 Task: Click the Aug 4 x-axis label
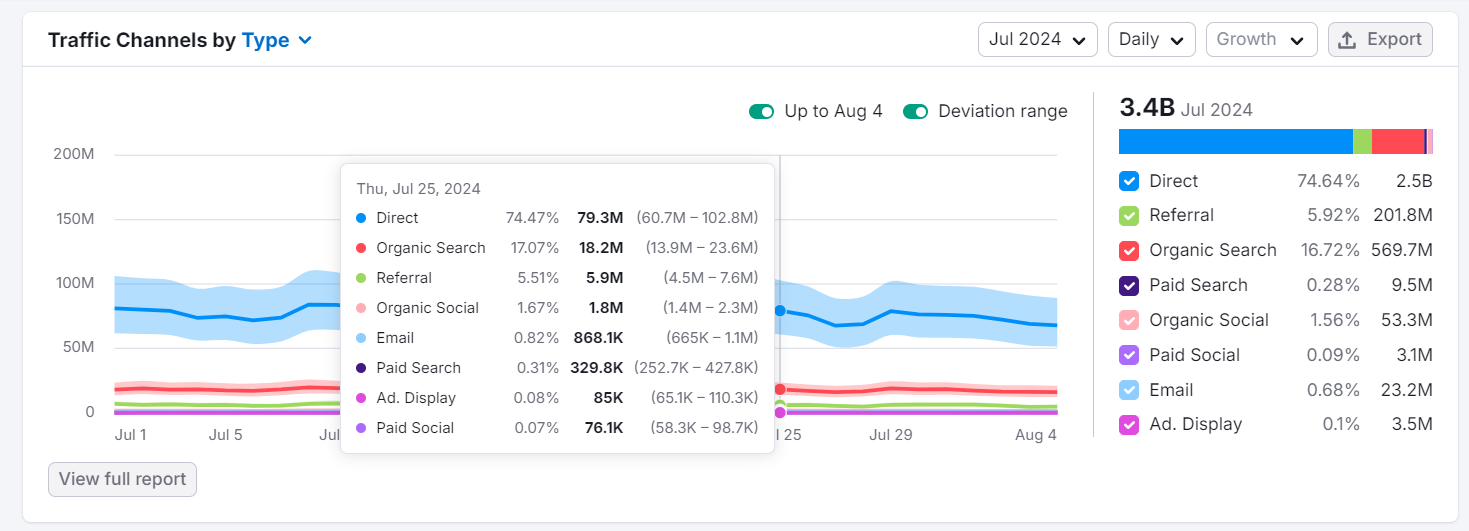pyautogui.click(x=1036, y=435)
